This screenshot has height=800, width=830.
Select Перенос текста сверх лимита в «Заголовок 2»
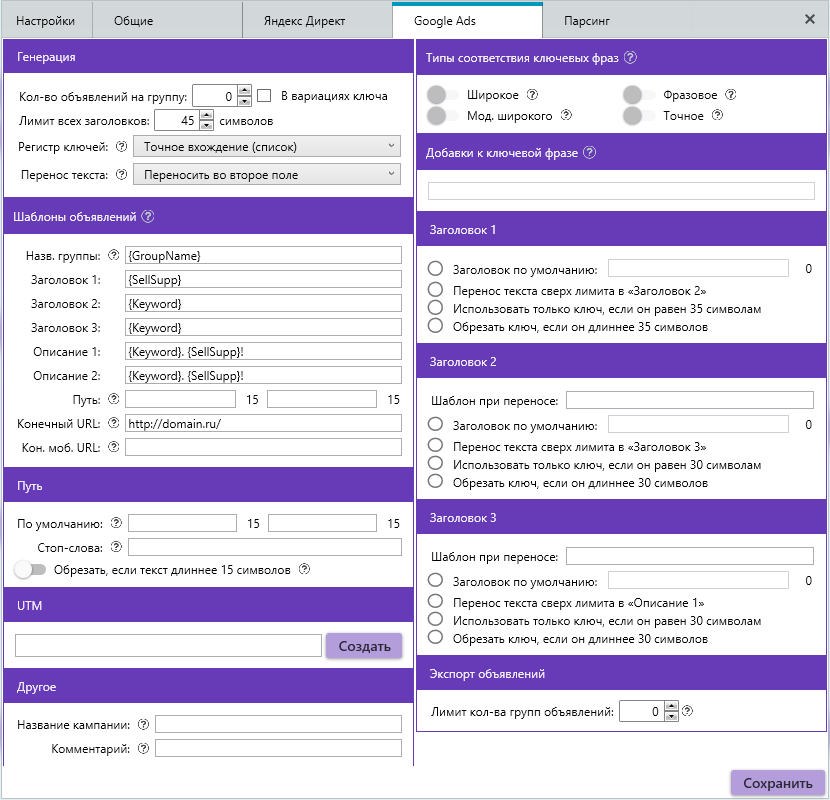coord(435,290)
